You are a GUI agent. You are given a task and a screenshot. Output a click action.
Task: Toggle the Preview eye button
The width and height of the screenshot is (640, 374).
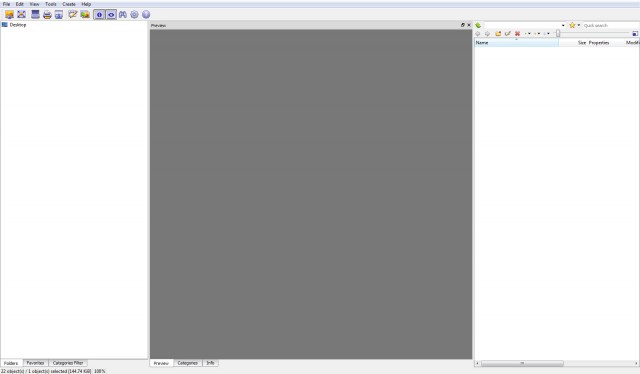(111, 15)
